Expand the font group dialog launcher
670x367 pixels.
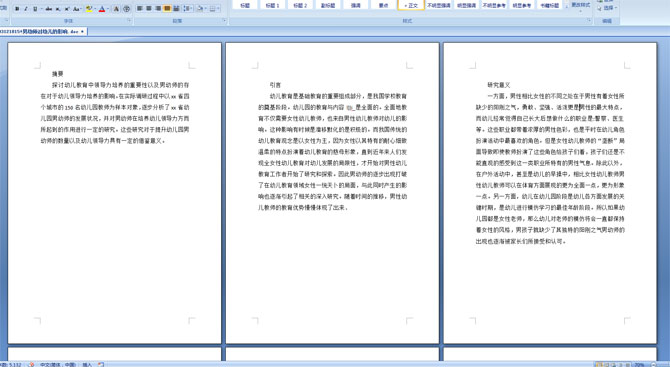point(129,21)
